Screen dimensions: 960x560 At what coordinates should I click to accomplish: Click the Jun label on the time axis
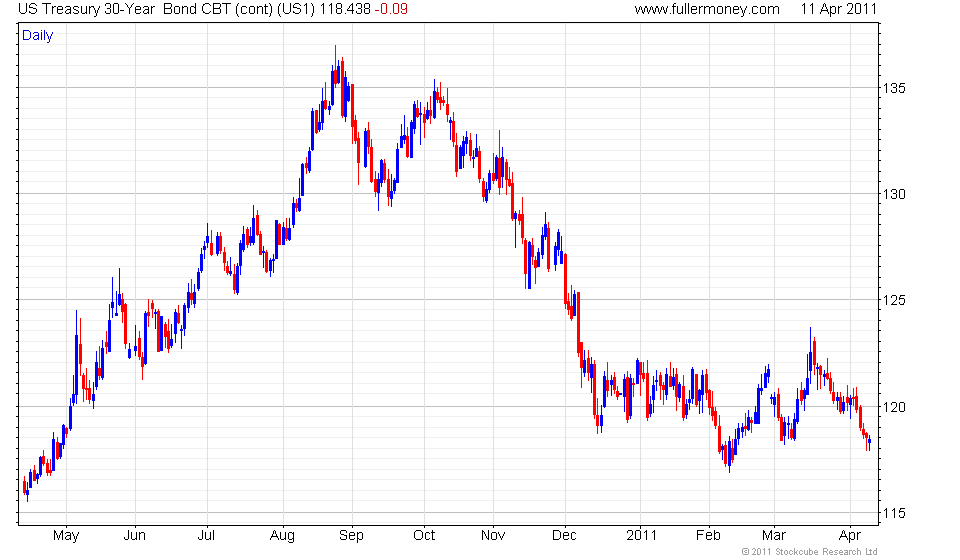tap(135, 536)
